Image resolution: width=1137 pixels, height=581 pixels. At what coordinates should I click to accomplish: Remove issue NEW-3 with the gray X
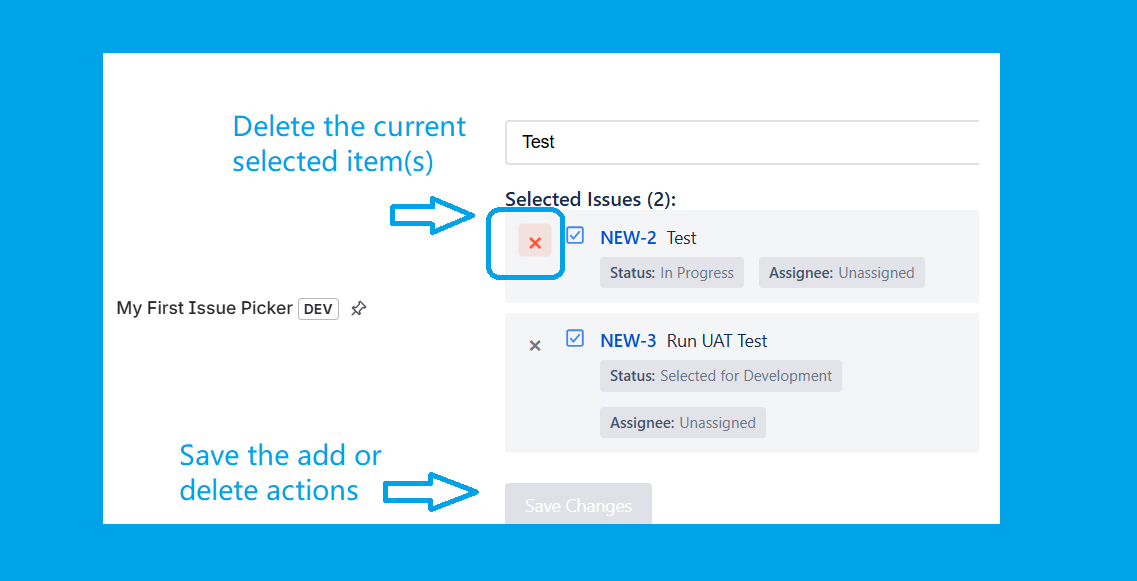[535, 345]
